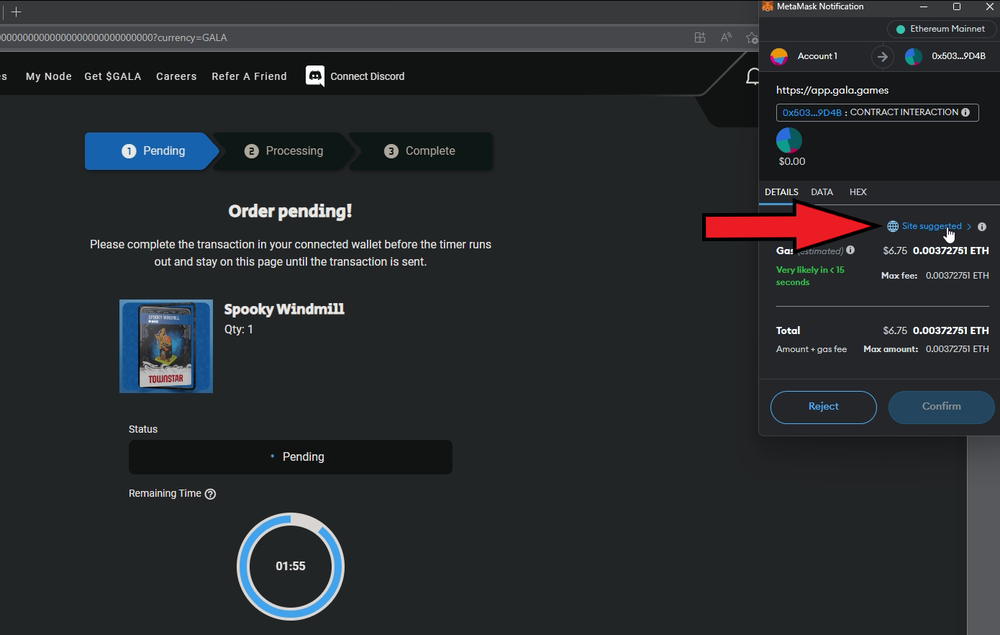This screenshot has width=1000, height=635.
Task: Click the Max fee: label
Action: [899, 275]
